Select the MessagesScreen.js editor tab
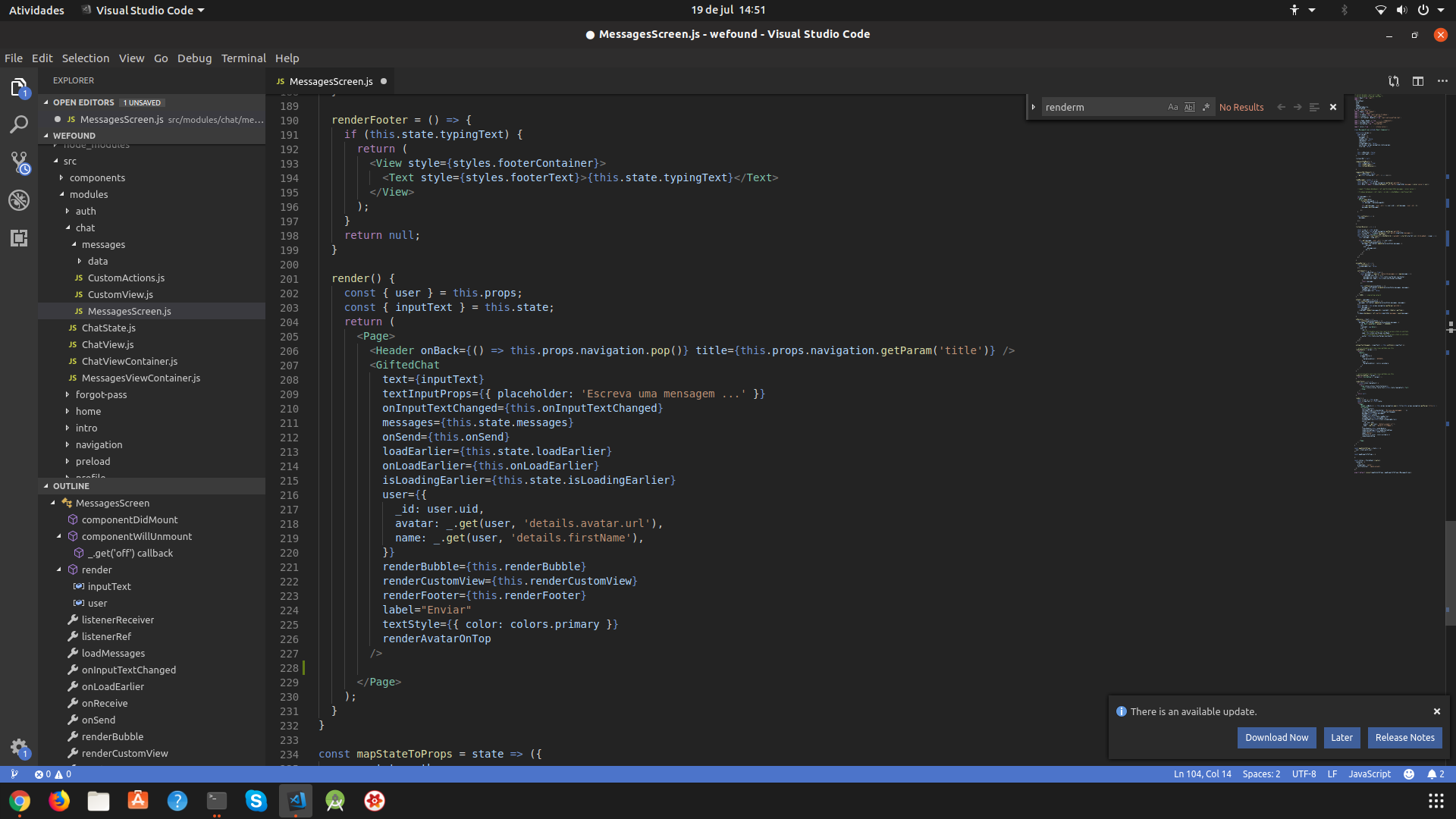 click(x=331, y=81)
